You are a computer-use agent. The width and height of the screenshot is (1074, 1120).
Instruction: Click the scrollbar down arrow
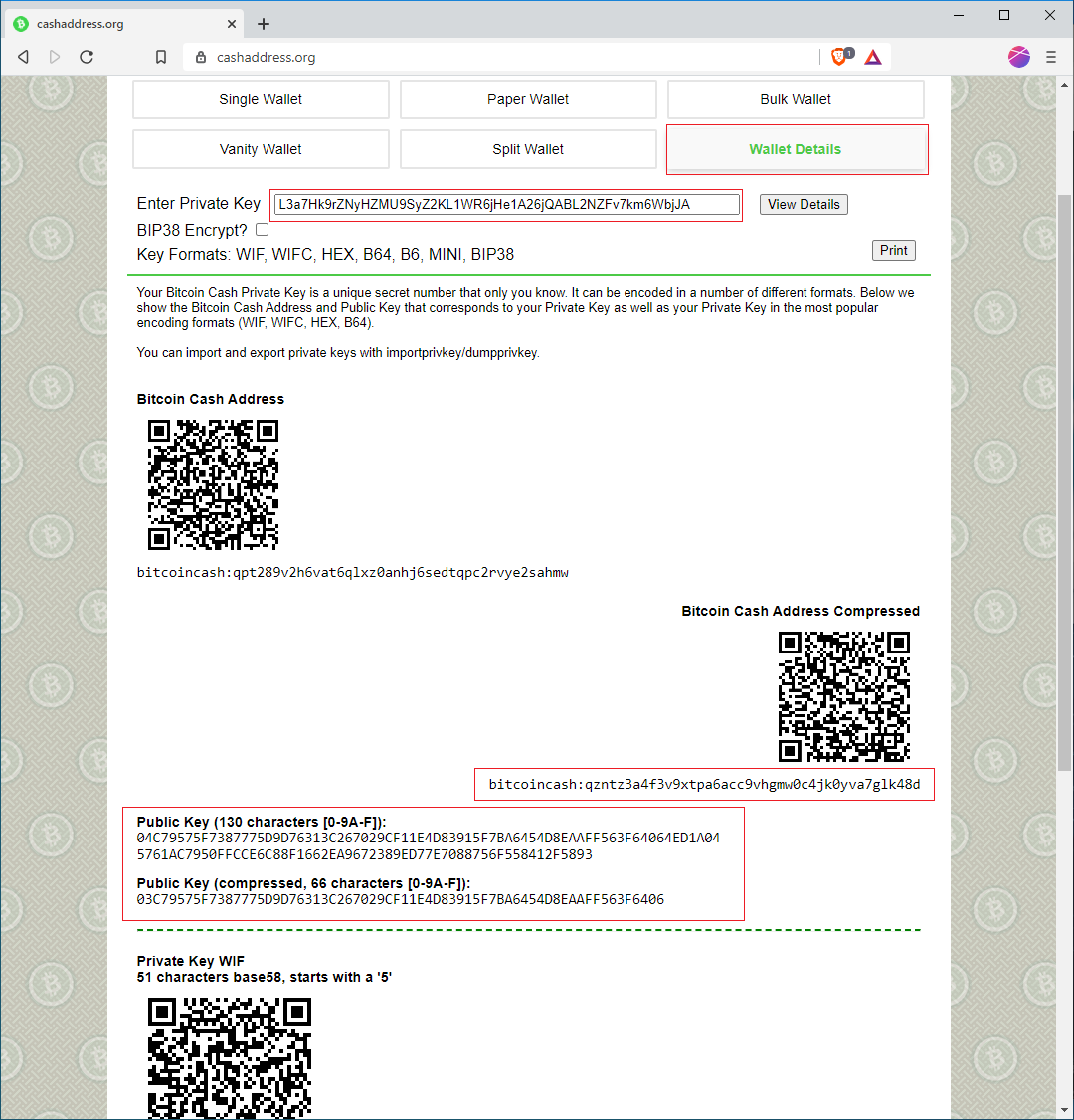click(1065, 1109)
